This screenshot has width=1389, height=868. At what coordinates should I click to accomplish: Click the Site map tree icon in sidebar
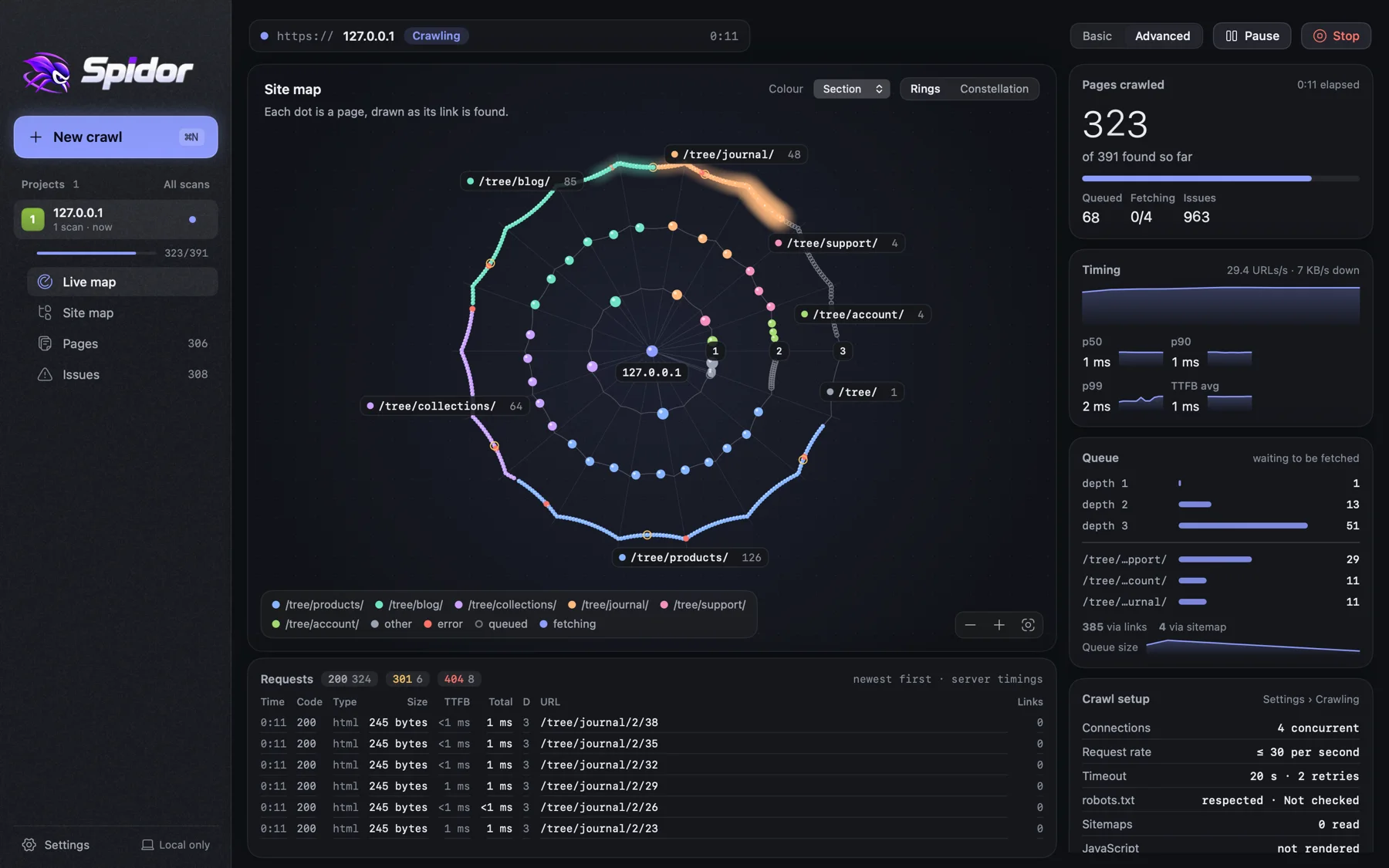tap(45, 312)
